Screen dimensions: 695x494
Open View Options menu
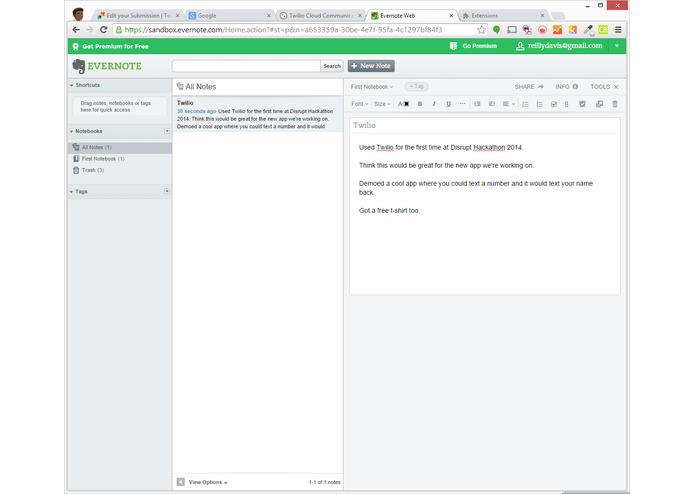pyautogui.click(x=208, y=482)
